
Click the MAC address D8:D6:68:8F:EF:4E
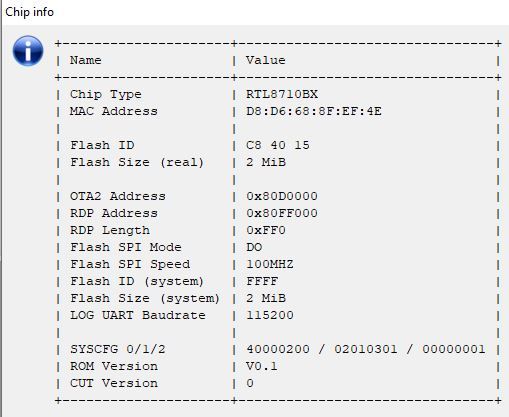pos(314,111)
